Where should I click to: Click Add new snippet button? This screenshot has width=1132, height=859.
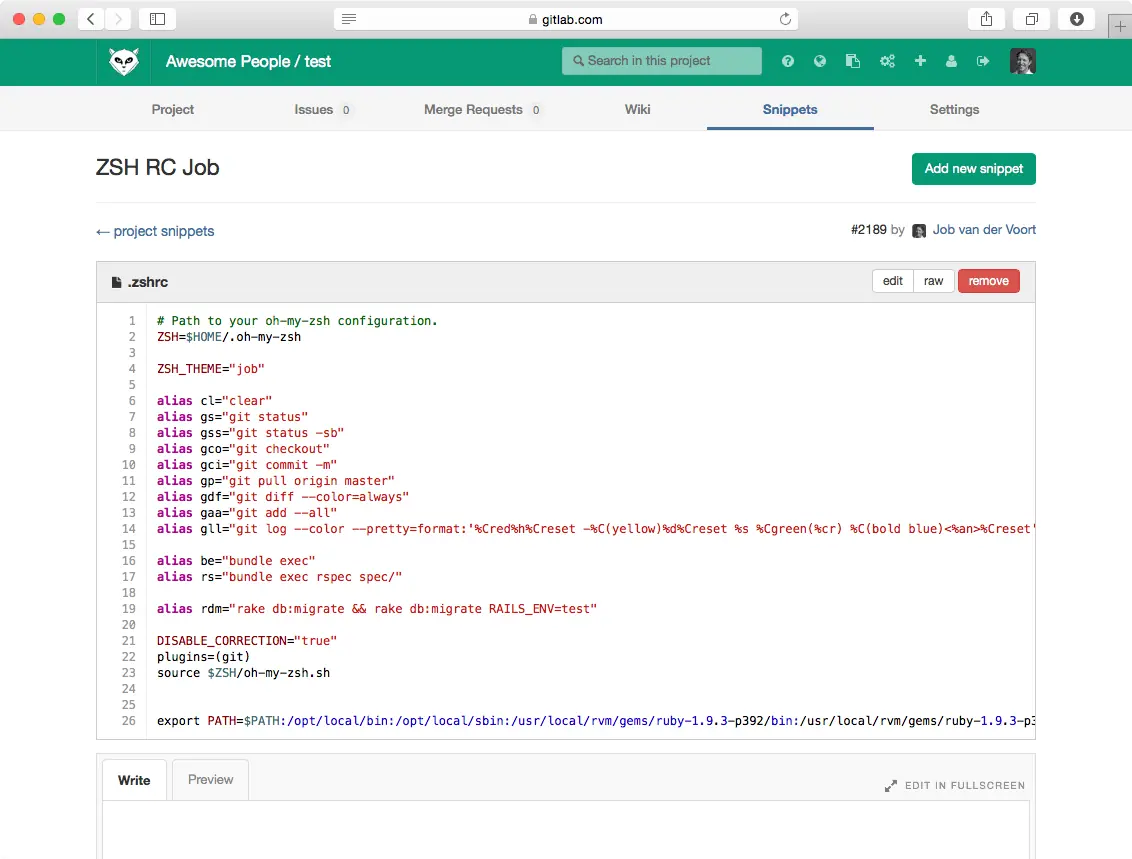coord(973,169)
